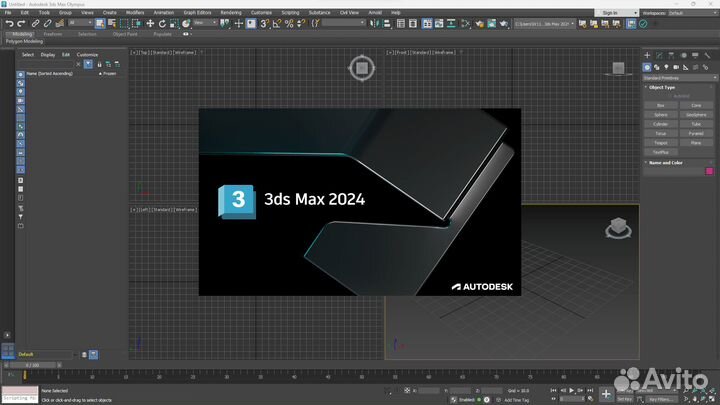Click the Top viewport ViewCube
The height and width of the screenshot is (405, 720).
(x=362, y=68)
